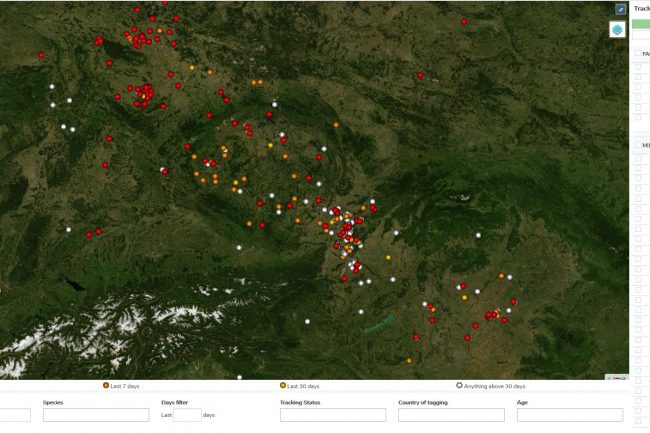The height and width of the screenshot is (433, 650).
Task: Click the orange Last 7 days legend icon
Action: pos(106,385)
